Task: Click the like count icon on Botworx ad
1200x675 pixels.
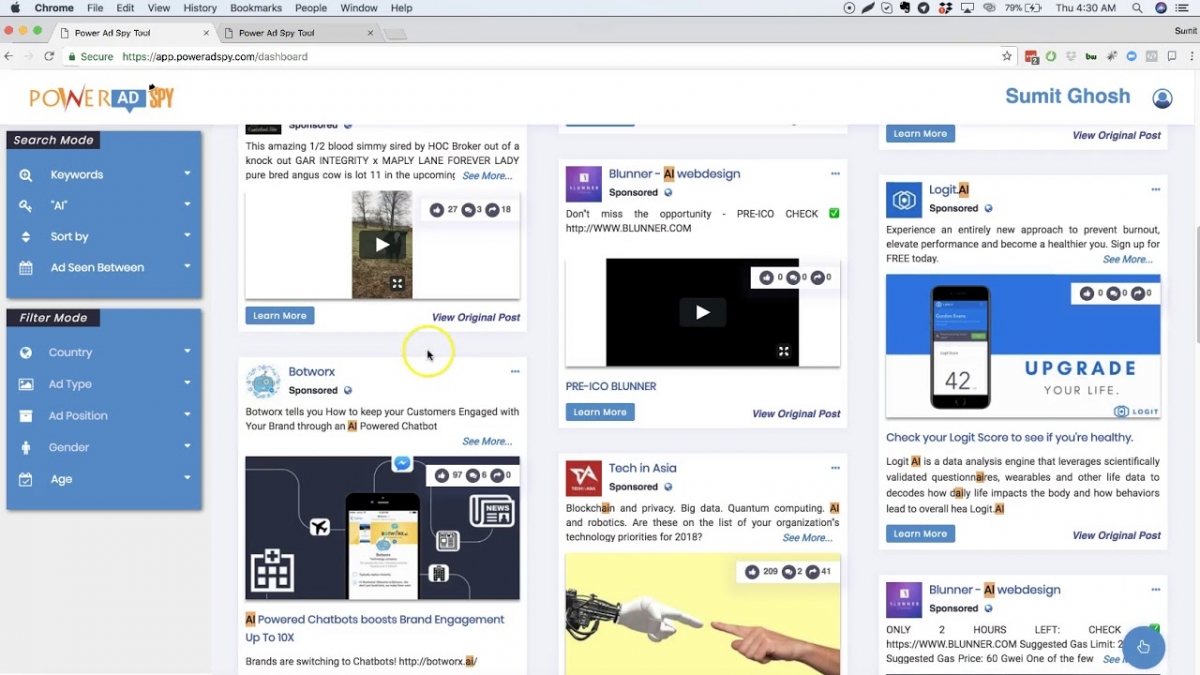Action: [437, 476]
